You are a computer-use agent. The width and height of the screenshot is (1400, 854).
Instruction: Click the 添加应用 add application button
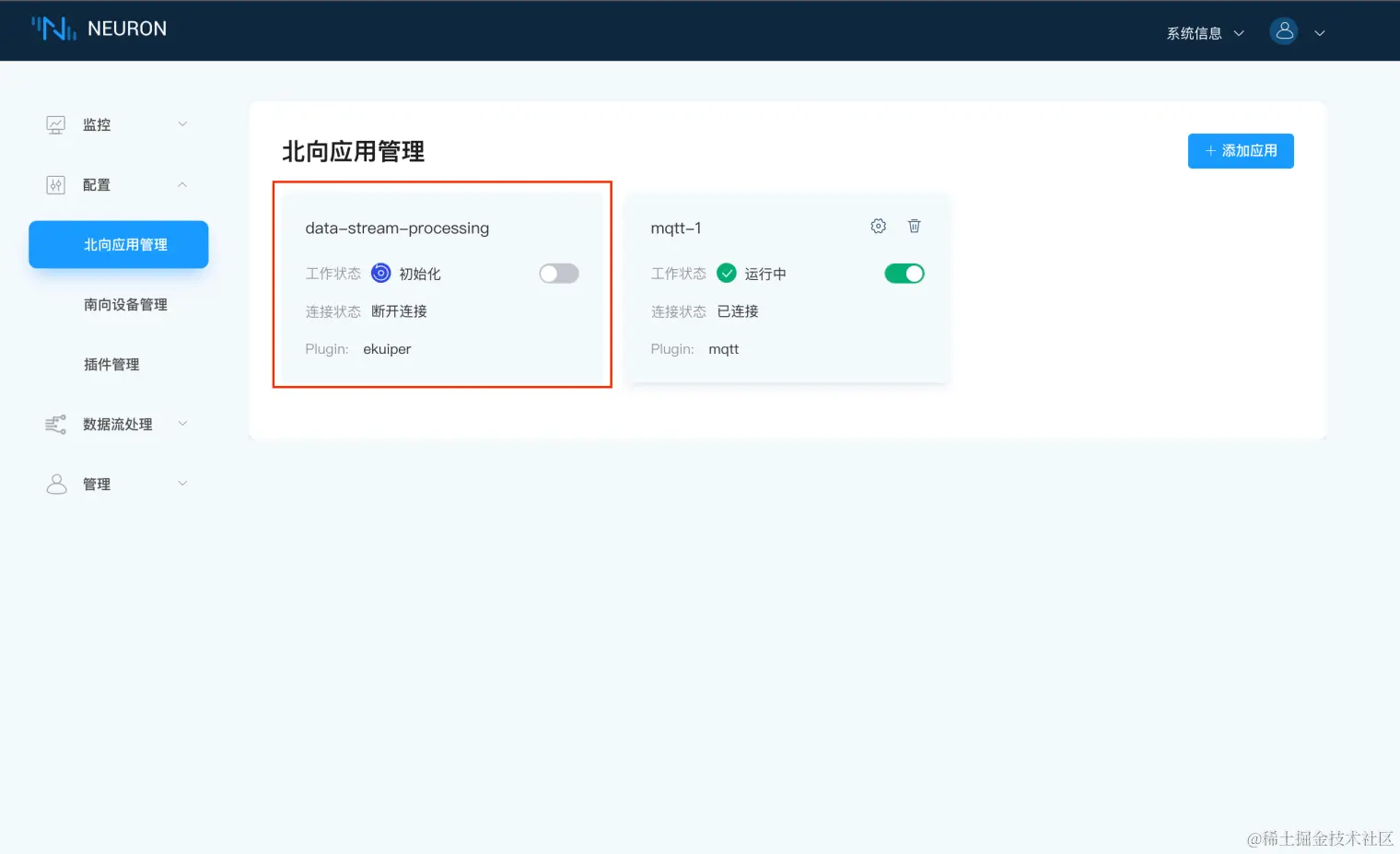coord(1241,150)
